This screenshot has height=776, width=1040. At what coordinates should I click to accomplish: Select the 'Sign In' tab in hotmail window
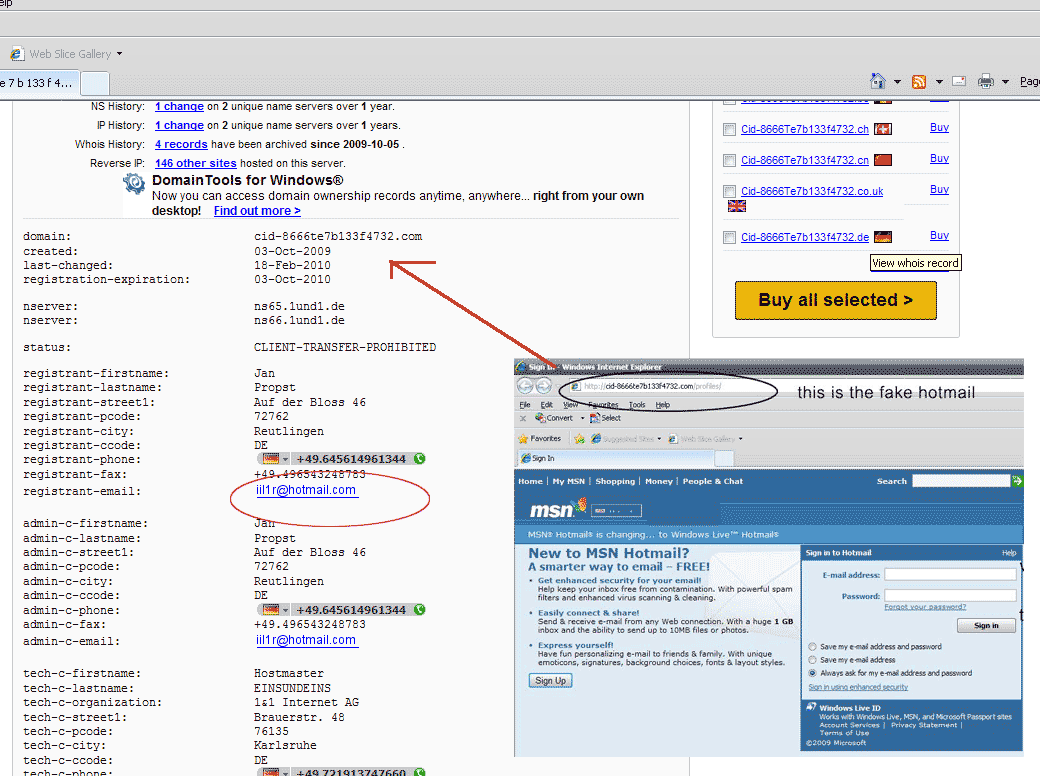click(616, 458)
